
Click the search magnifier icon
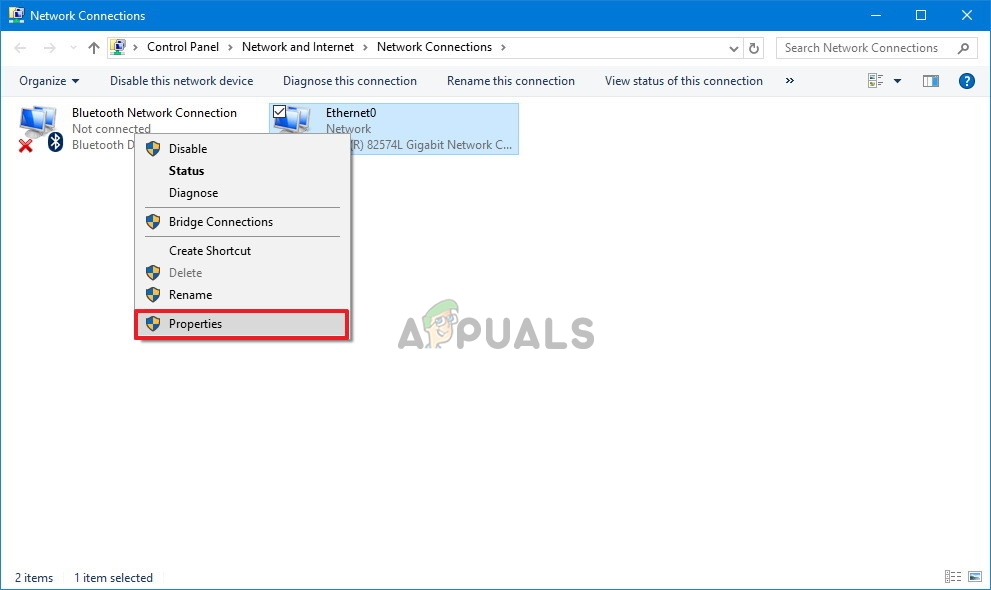coord(962,47)
